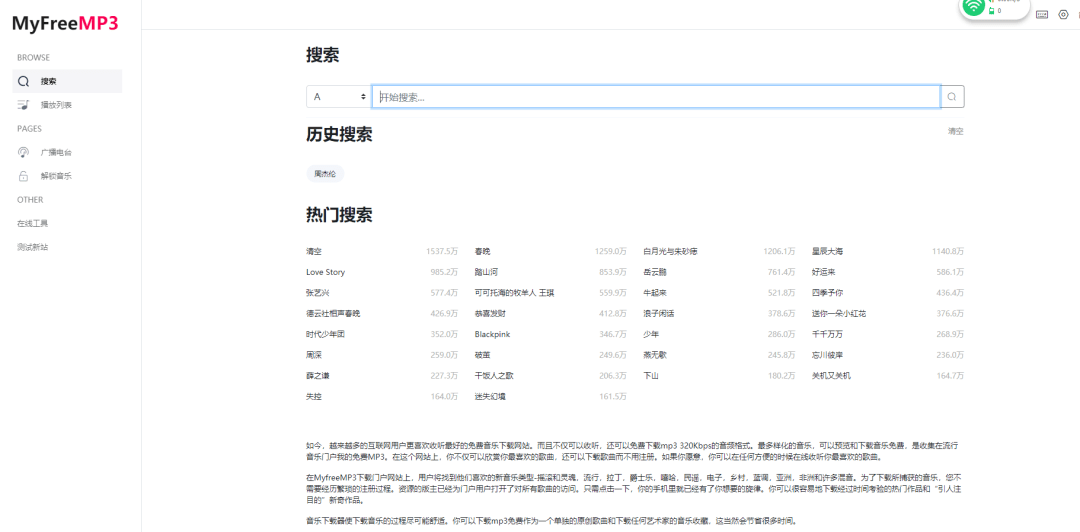
Task: Click hot search 破茧
Action: (x=482, y=355)
